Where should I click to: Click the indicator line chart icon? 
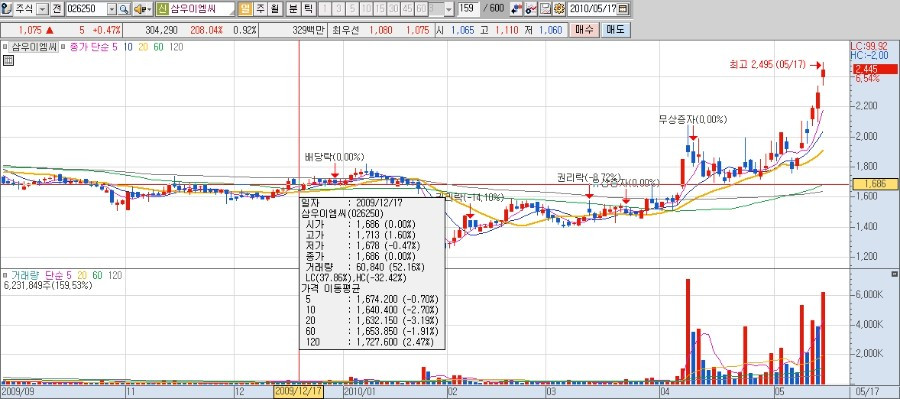pos(532,9)
